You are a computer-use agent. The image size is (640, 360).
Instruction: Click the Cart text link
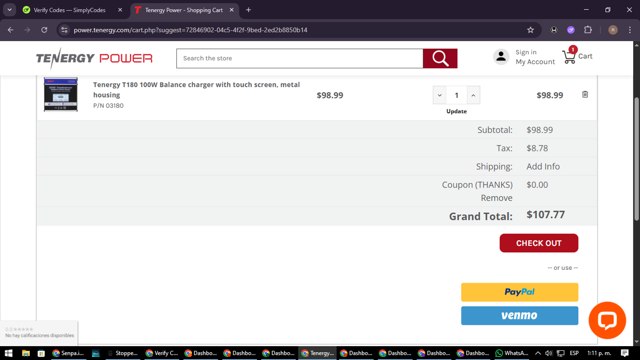pos(585,56)
